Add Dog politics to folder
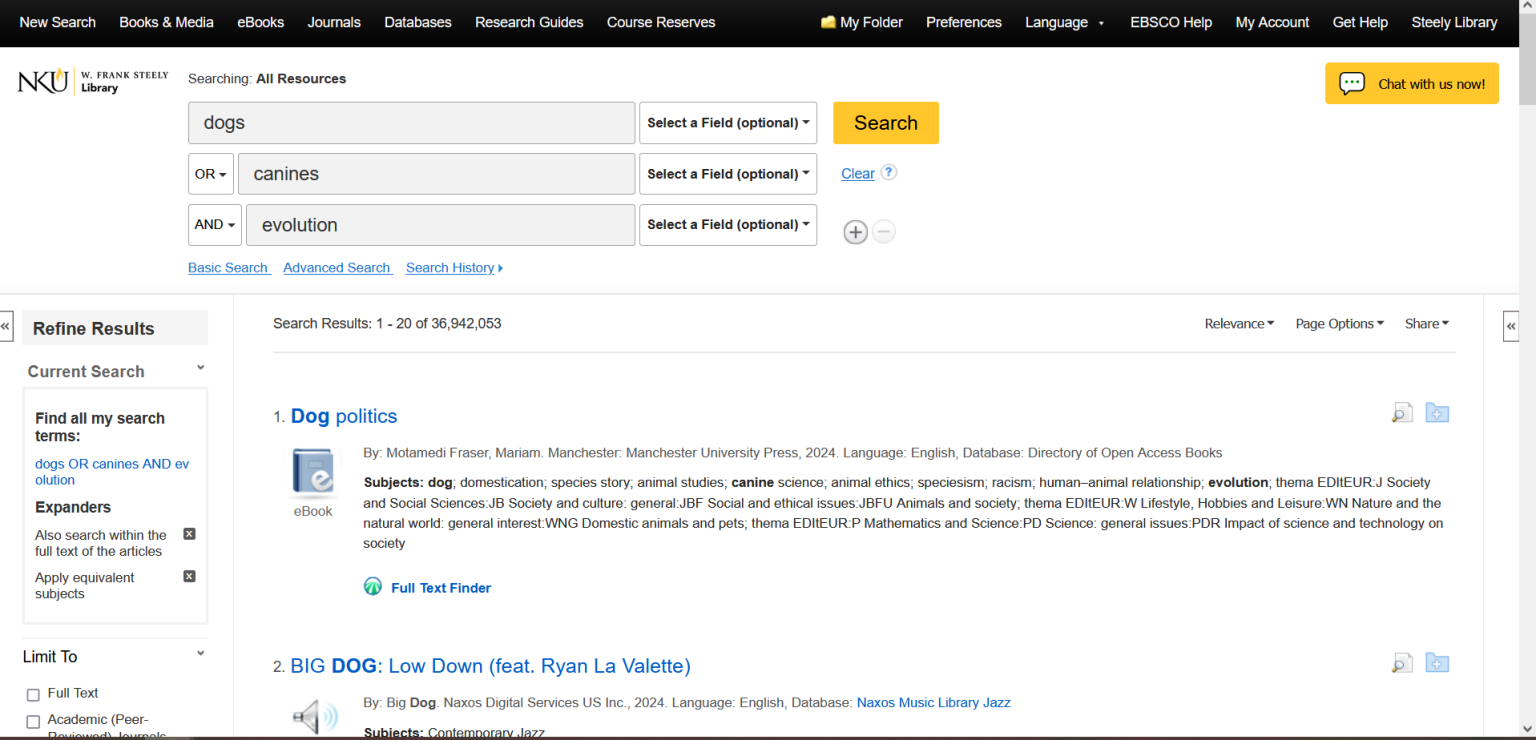The image size is (1536, 740). pos(1437,413)
